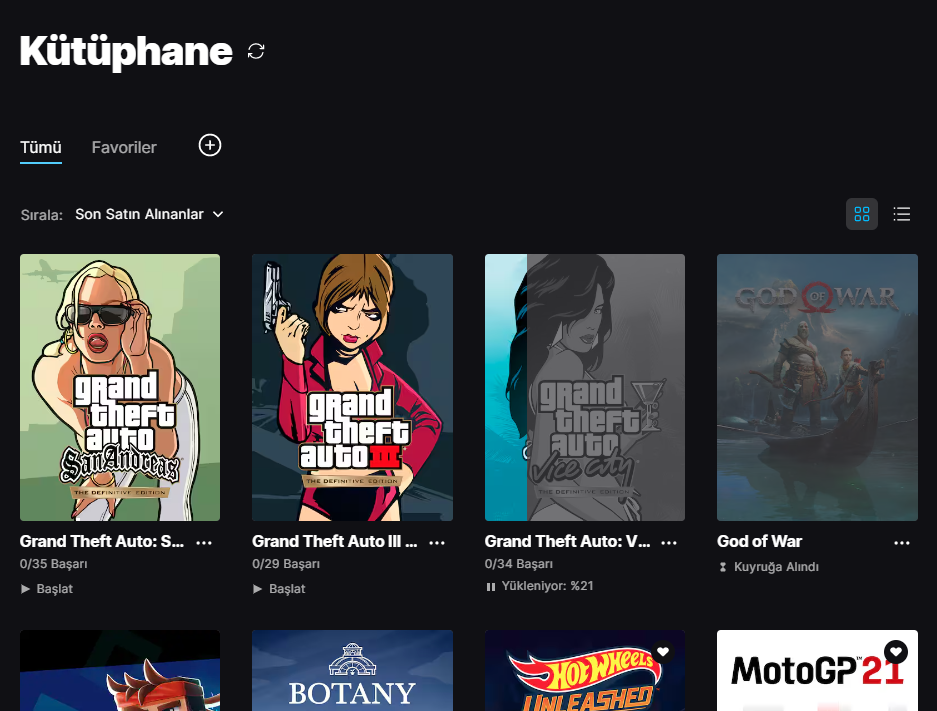This screenshot has width=937, height=711.
Task: Click the Grand Theft Auto: S... title
Action: point(102,541)
